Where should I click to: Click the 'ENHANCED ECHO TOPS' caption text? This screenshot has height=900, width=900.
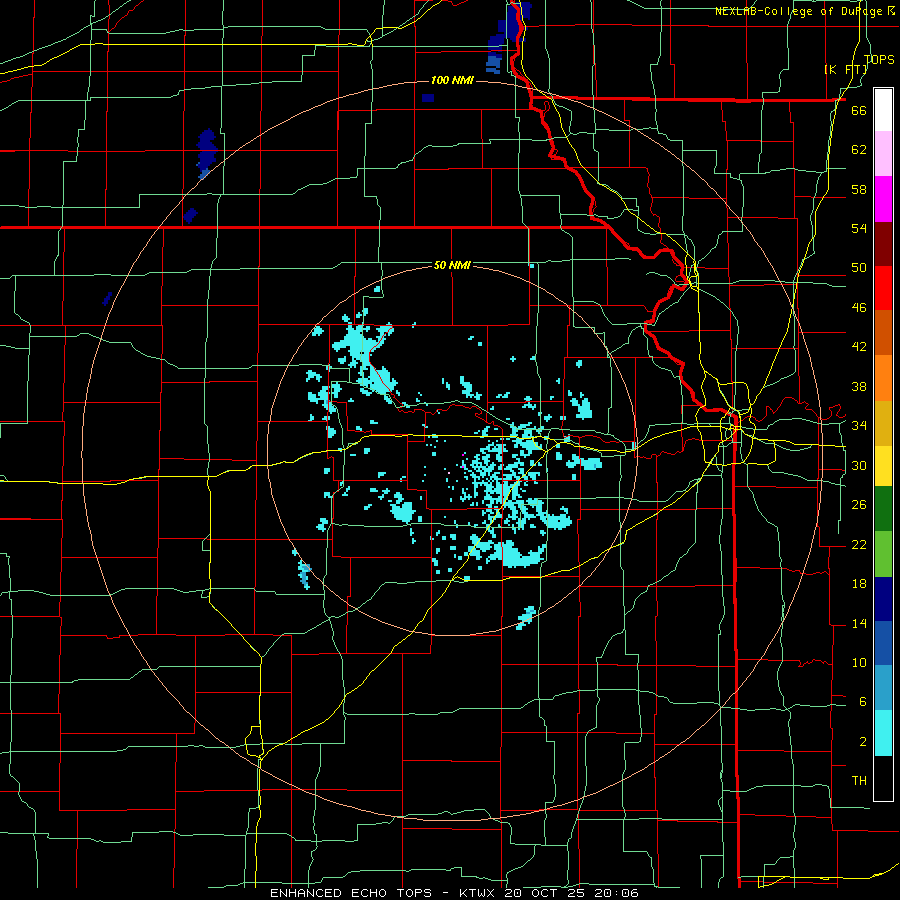[x=351, y=893]
